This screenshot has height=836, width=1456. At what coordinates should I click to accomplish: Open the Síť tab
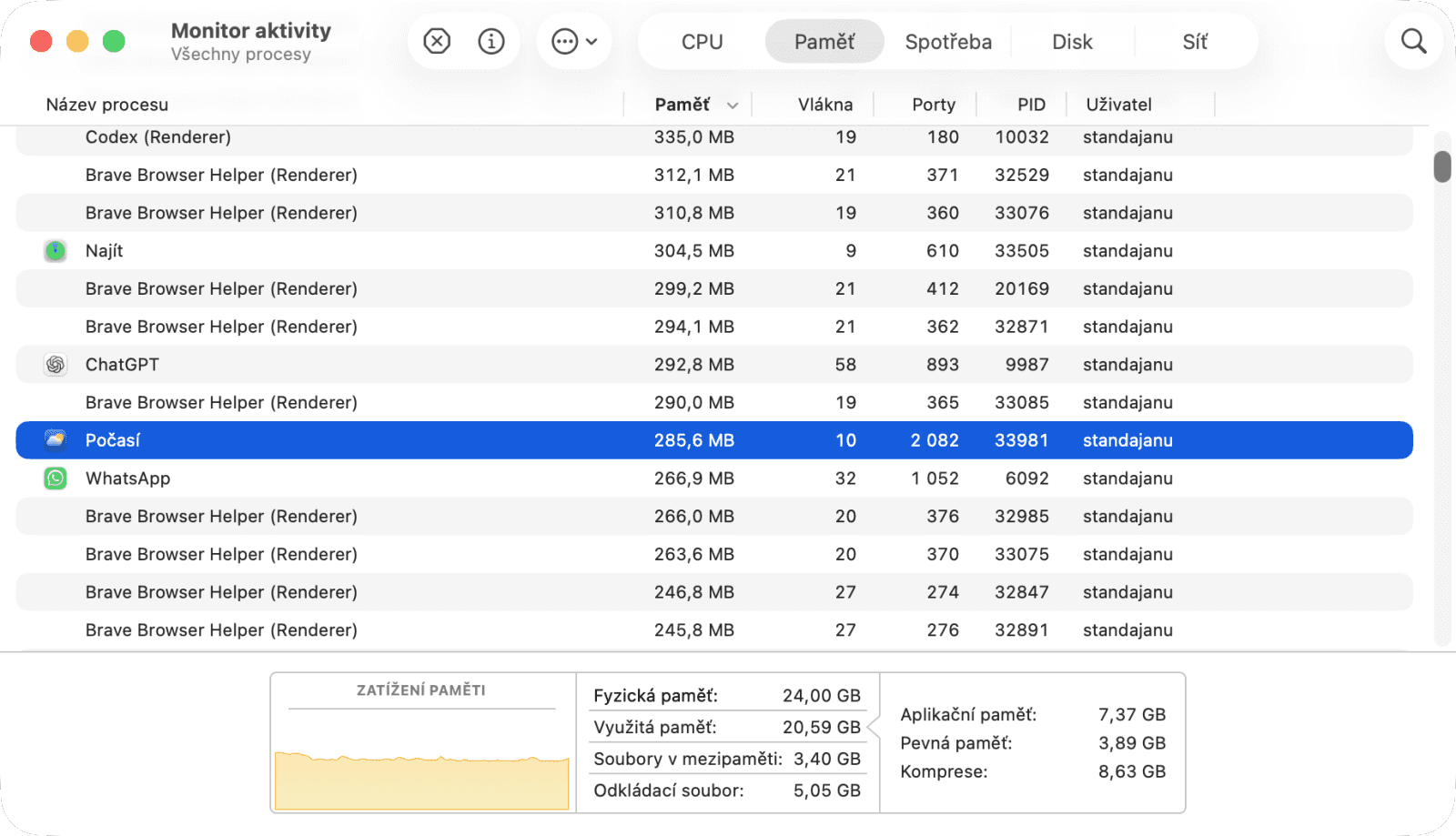pos(1195,42)
